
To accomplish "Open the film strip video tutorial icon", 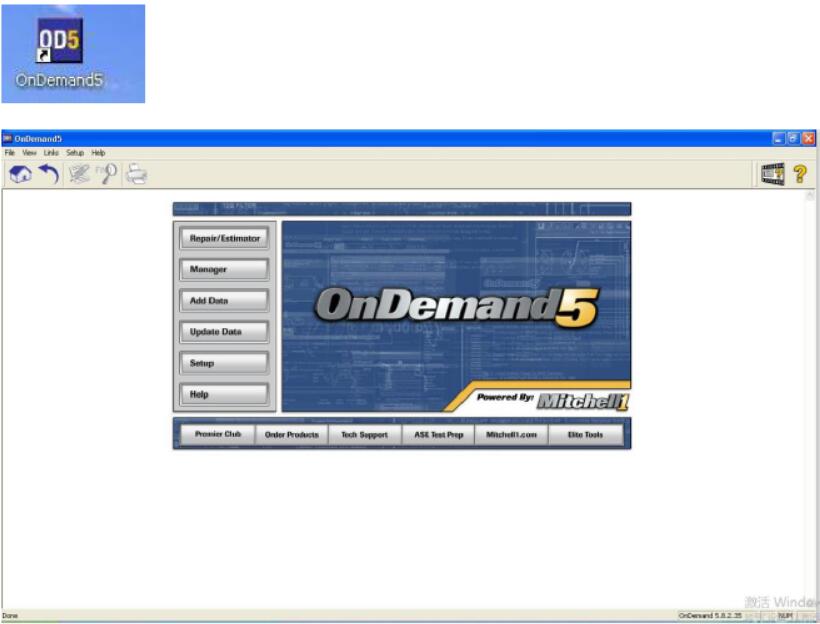I will click(772, 174).
